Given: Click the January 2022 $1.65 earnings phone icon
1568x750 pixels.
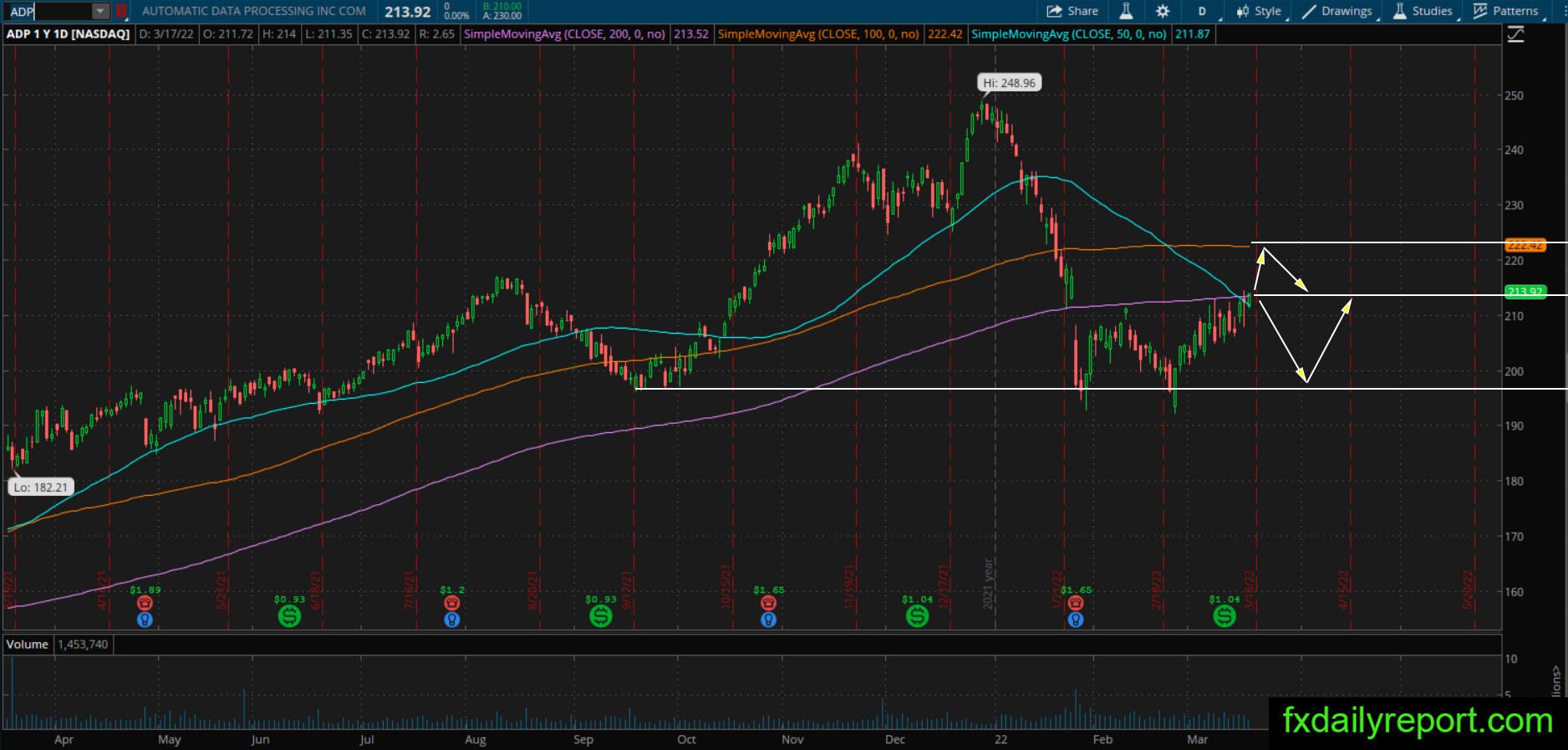Looking at the screenshot, I should tap(1076, 603).
